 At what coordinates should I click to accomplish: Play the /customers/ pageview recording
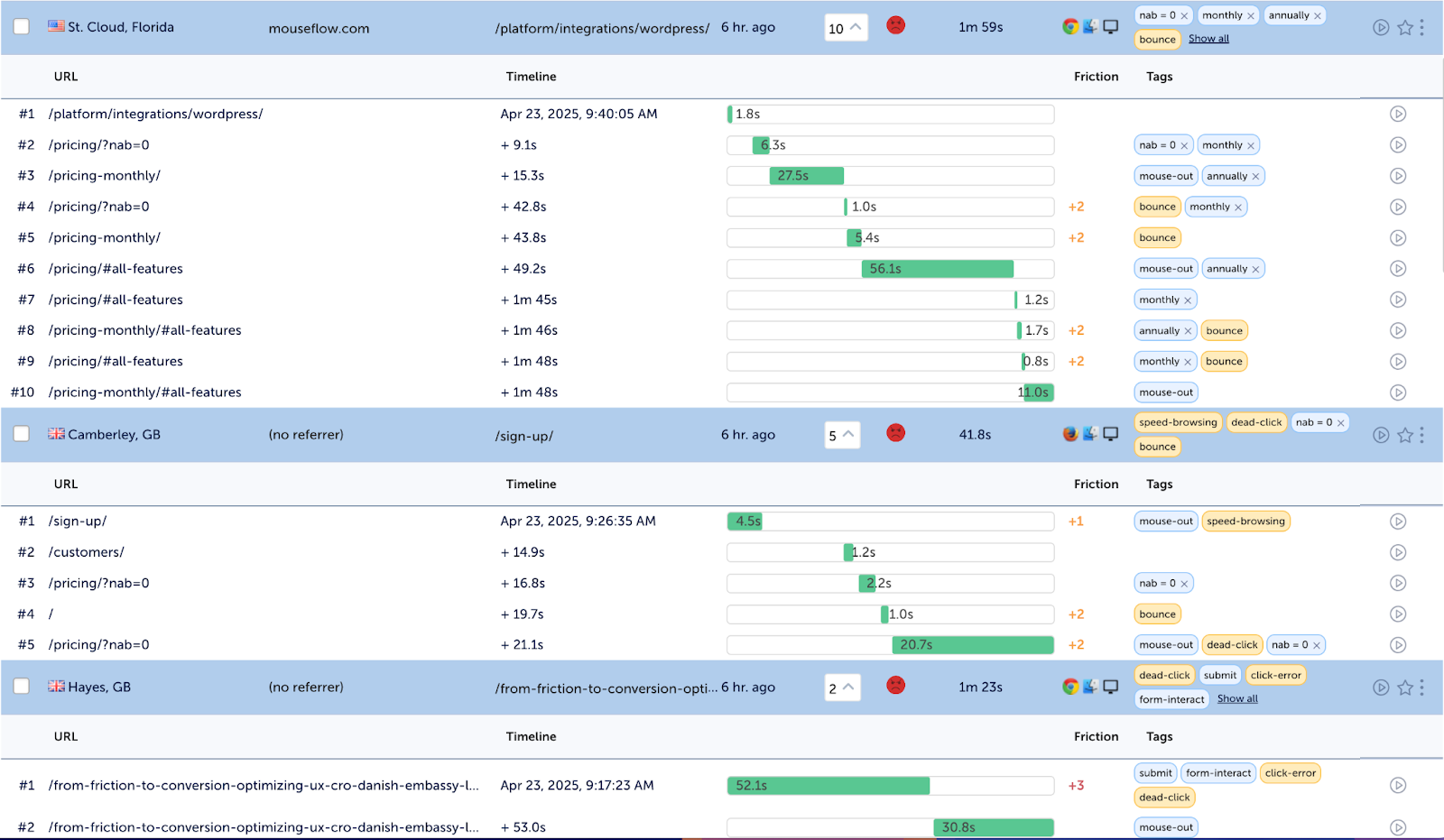(x=1397, y=552)
